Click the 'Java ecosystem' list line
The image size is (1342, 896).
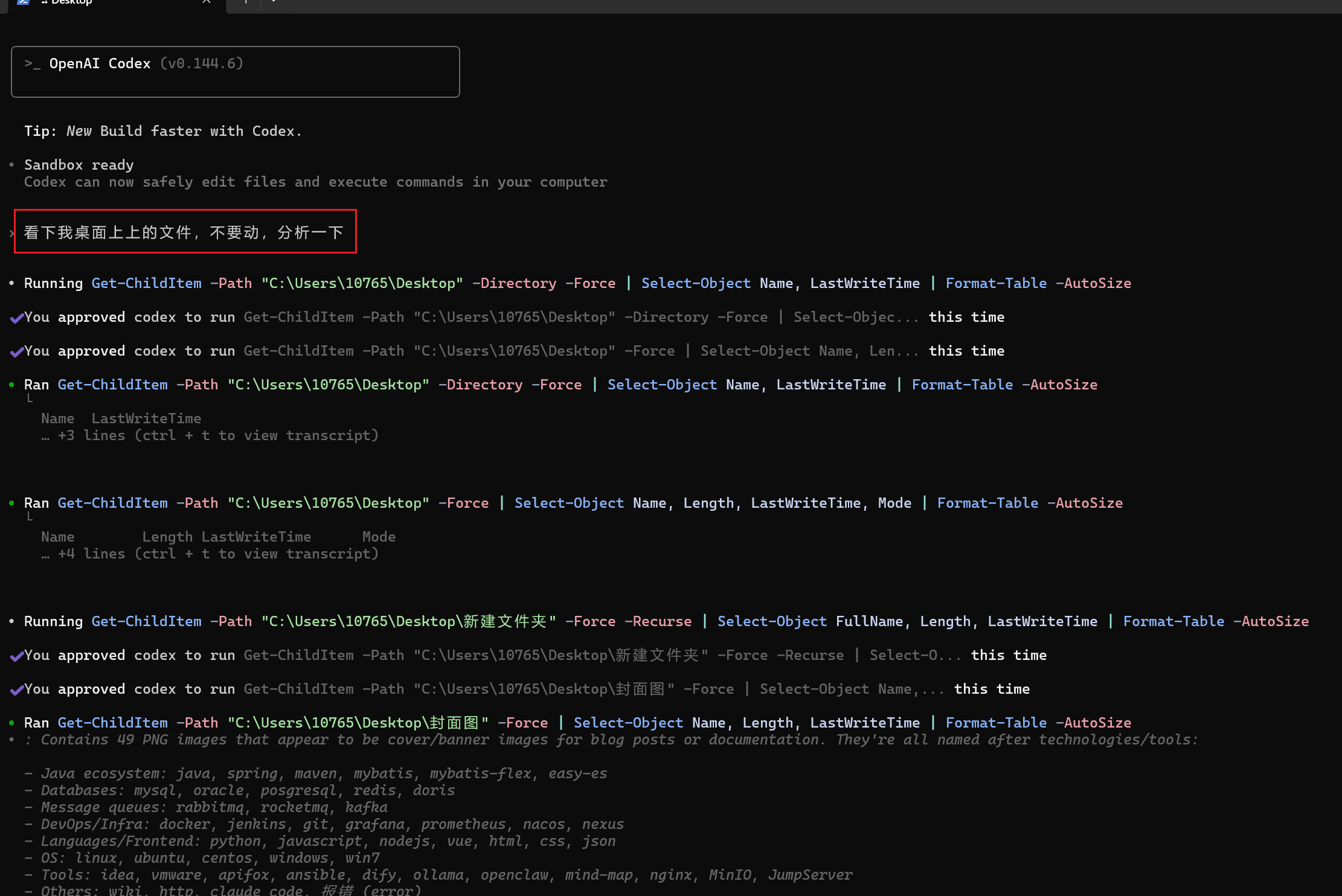tap(316, 773)
